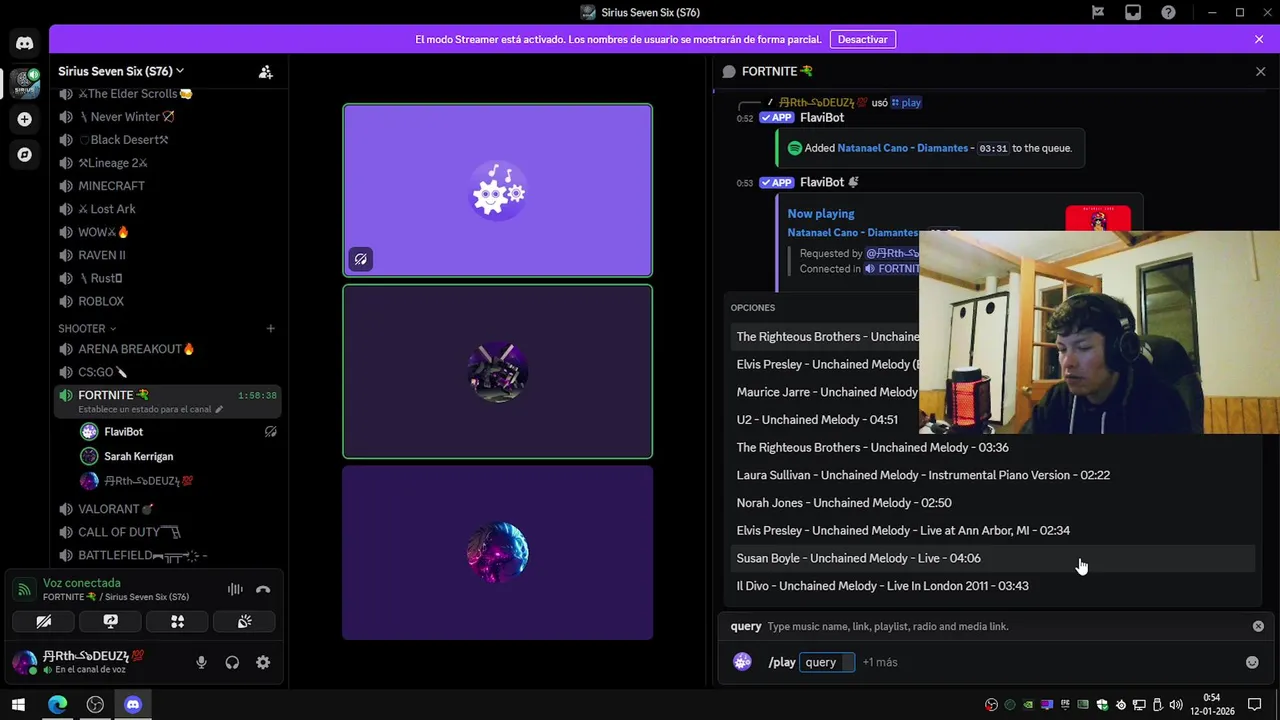
Task: Create channel in SHOOTER category plus icon
Action: 270,328
